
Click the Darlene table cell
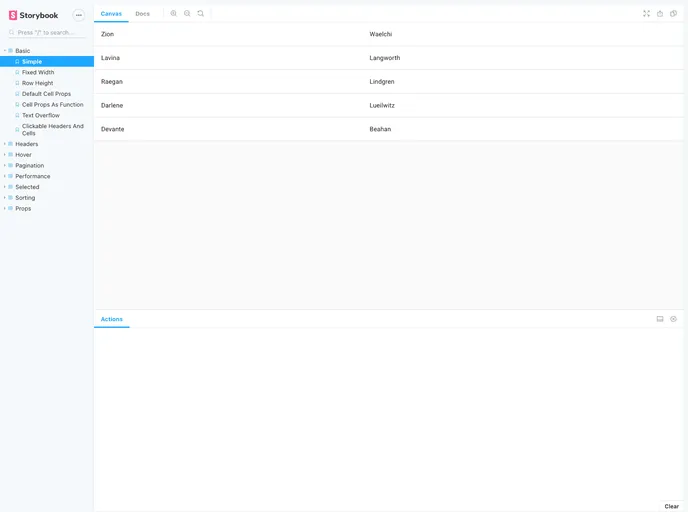click(x=229, y=105)
